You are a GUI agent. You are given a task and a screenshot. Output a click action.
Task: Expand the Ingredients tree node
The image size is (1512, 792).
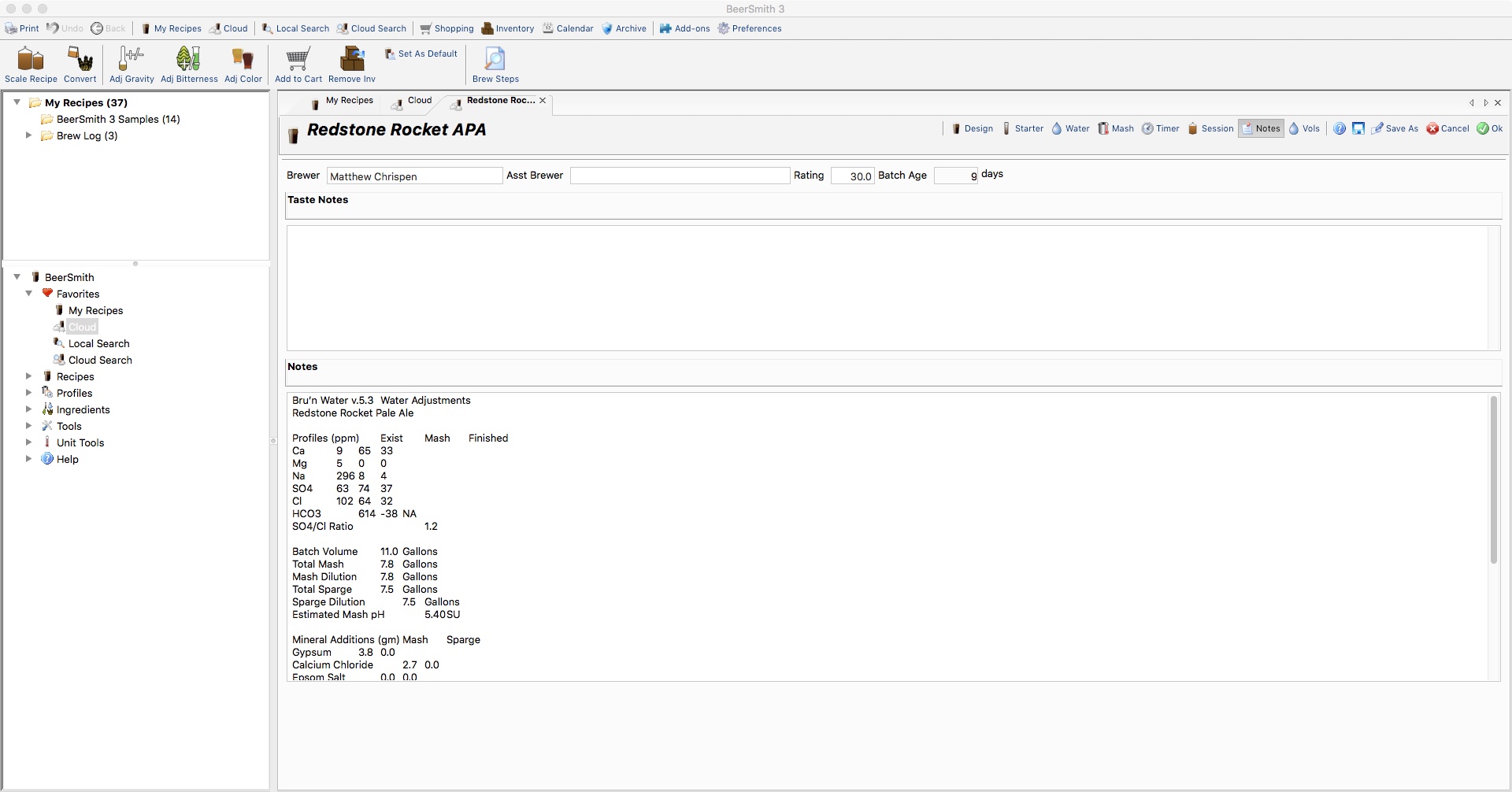(29, 409)
